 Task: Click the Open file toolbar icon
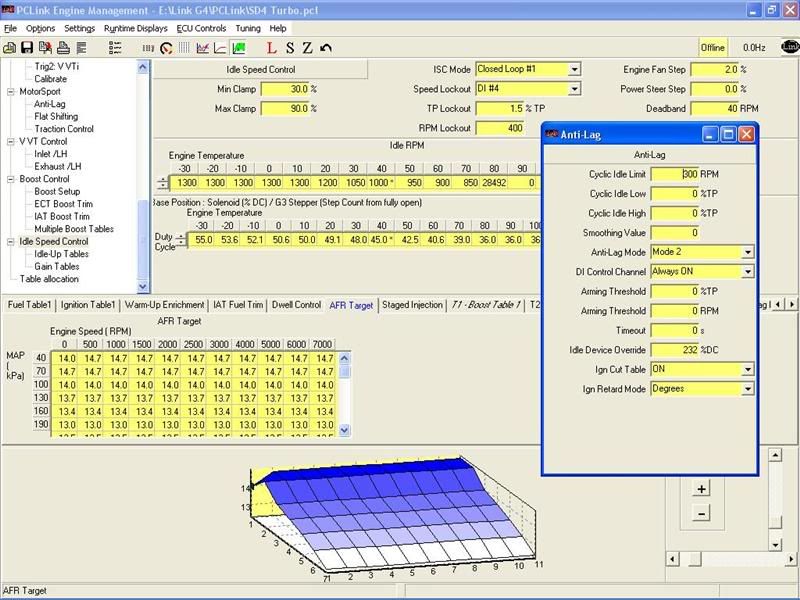pyautogui.click(x=10, y=48)
